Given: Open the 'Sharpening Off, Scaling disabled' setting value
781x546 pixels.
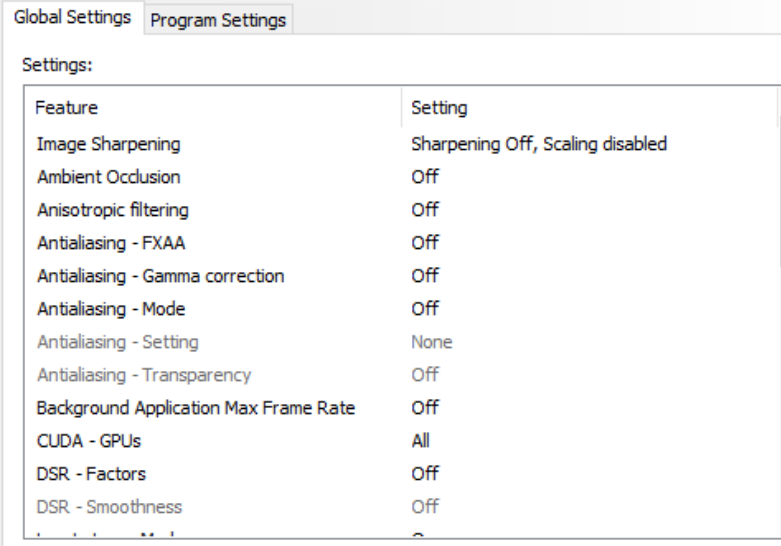Looking at the screenshot, I should (539, 144).
